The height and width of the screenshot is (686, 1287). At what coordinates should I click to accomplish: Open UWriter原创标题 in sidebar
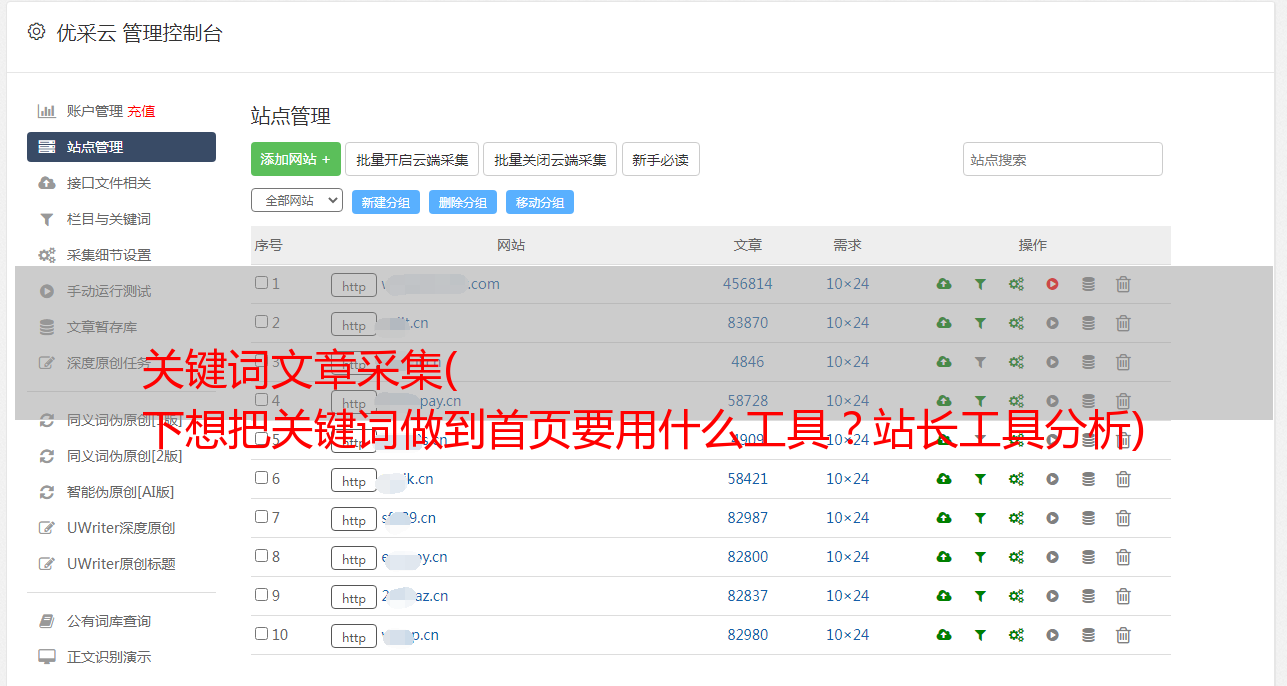pyautogui.click(x=121, y=564)
